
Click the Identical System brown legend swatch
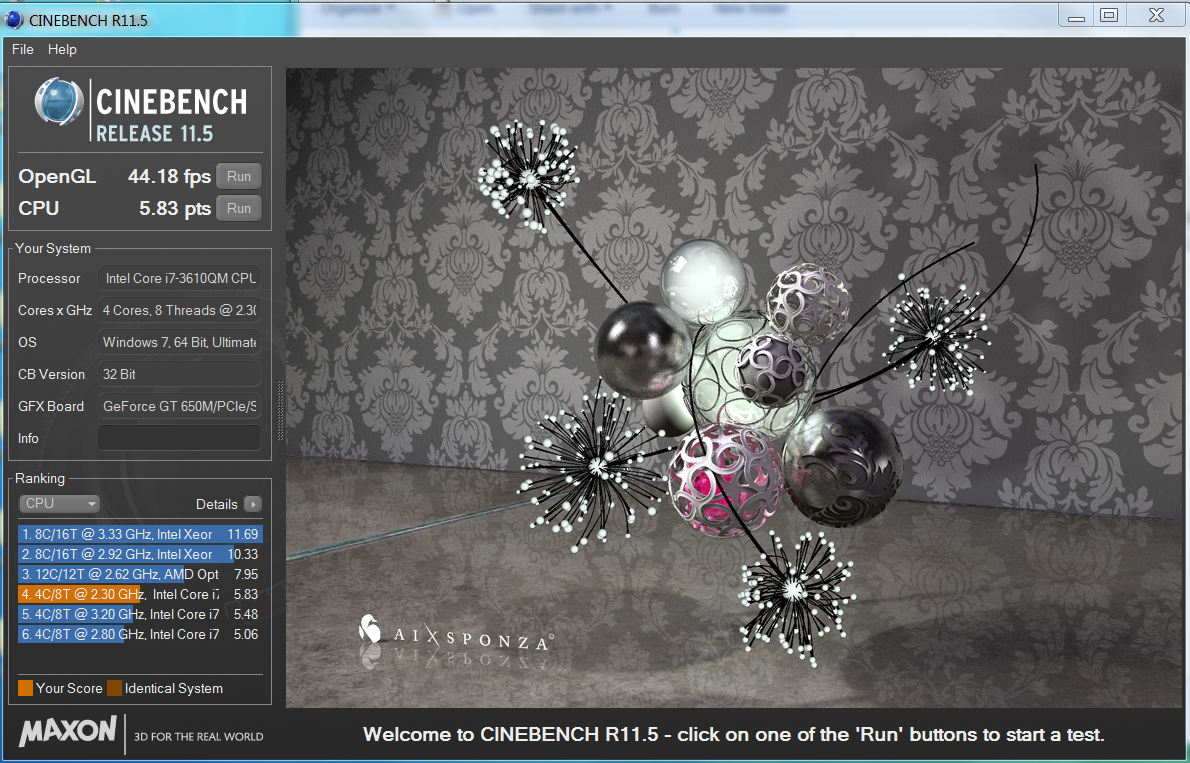[115, 689]
